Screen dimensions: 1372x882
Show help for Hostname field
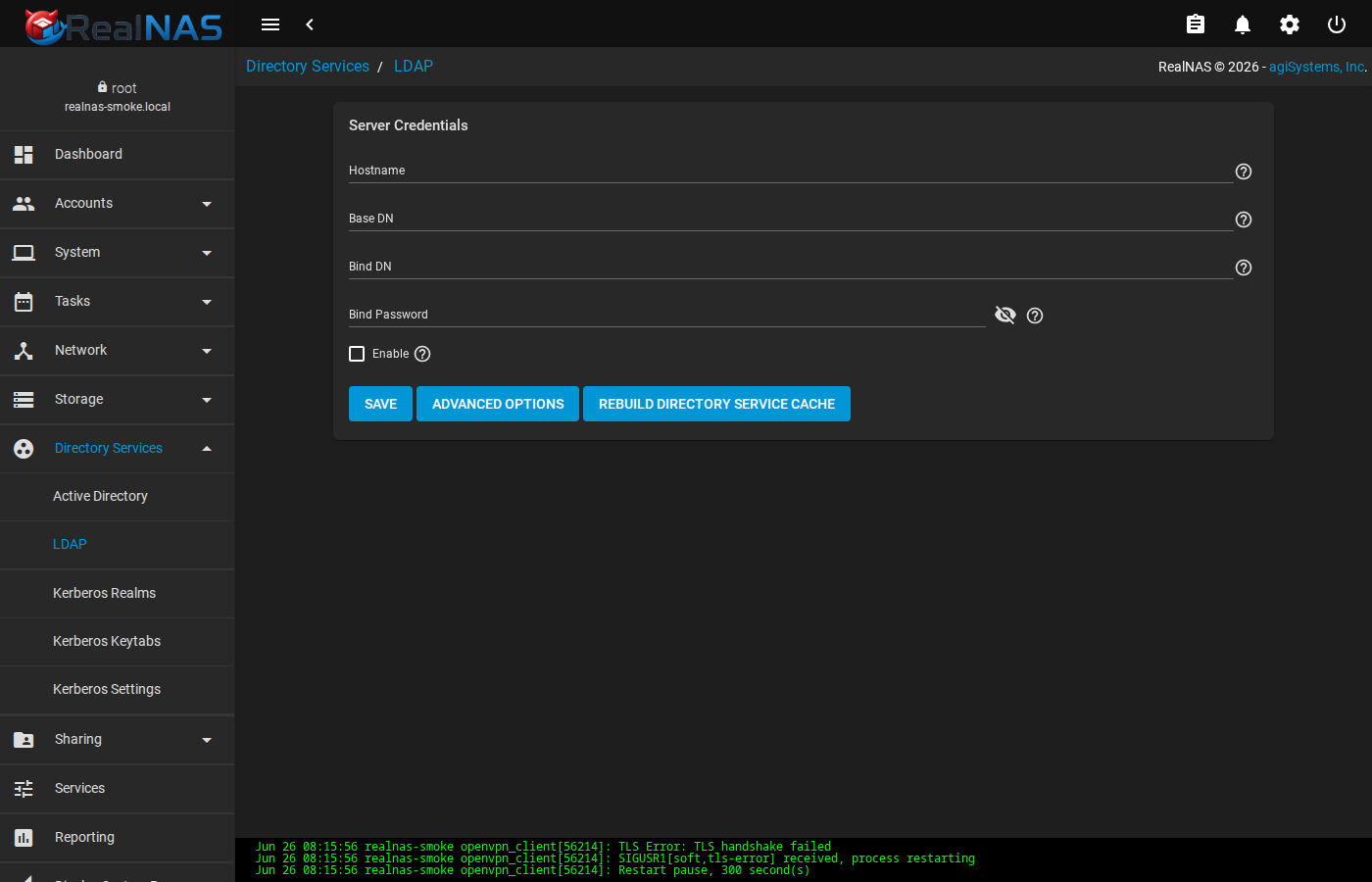(x=1244, y=171)
